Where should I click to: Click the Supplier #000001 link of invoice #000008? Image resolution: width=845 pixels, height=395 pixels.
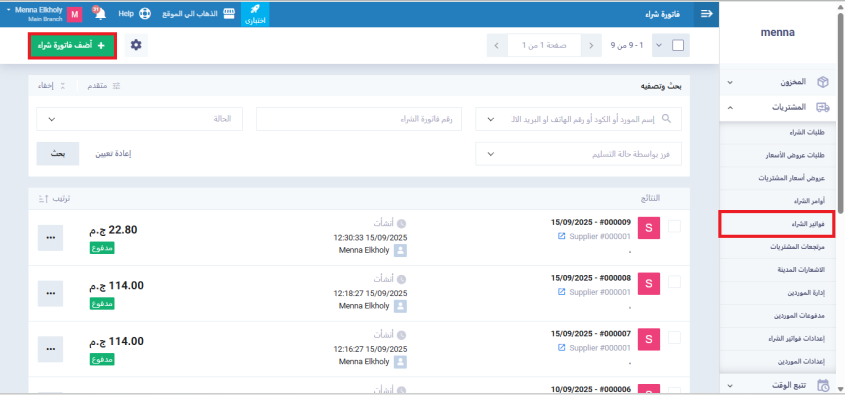pos(600,292)
